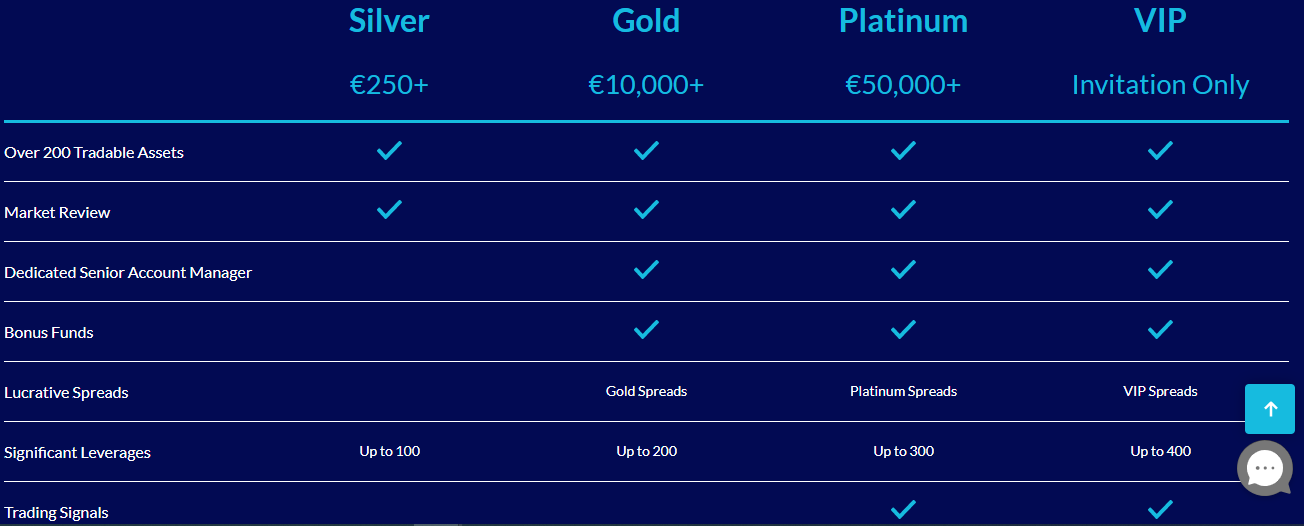
Task: Open the live chat bubble
Action: [1265, 467]
